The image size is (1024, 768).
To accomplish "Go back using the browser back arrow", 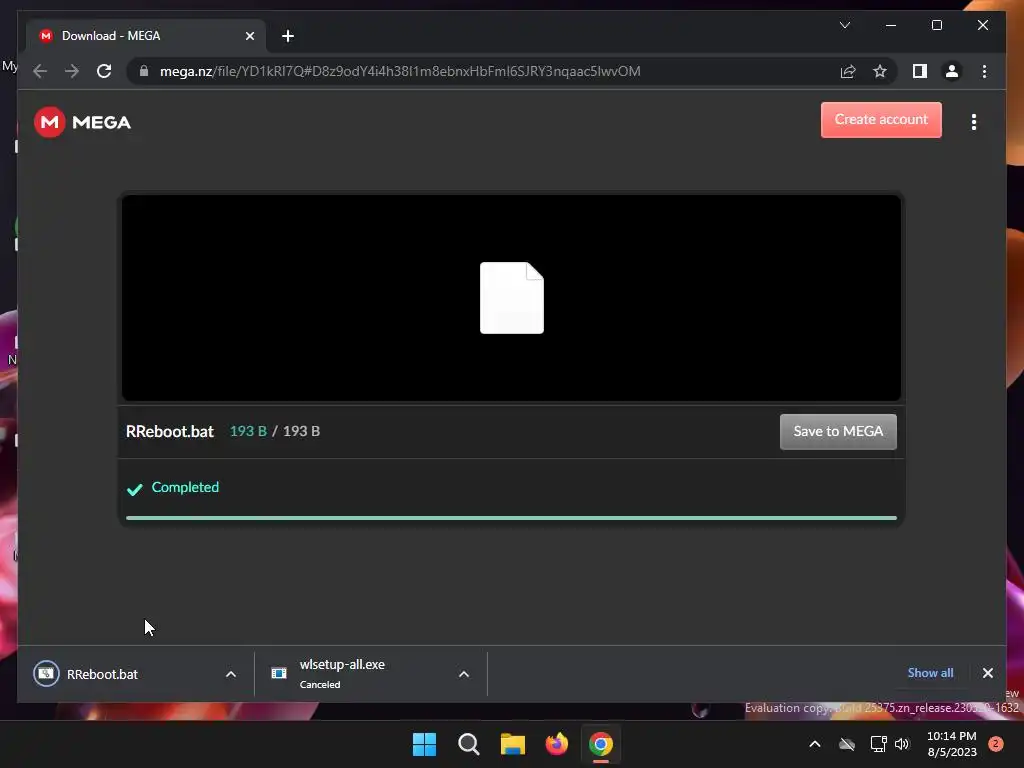I will click(x=40, y=71).
